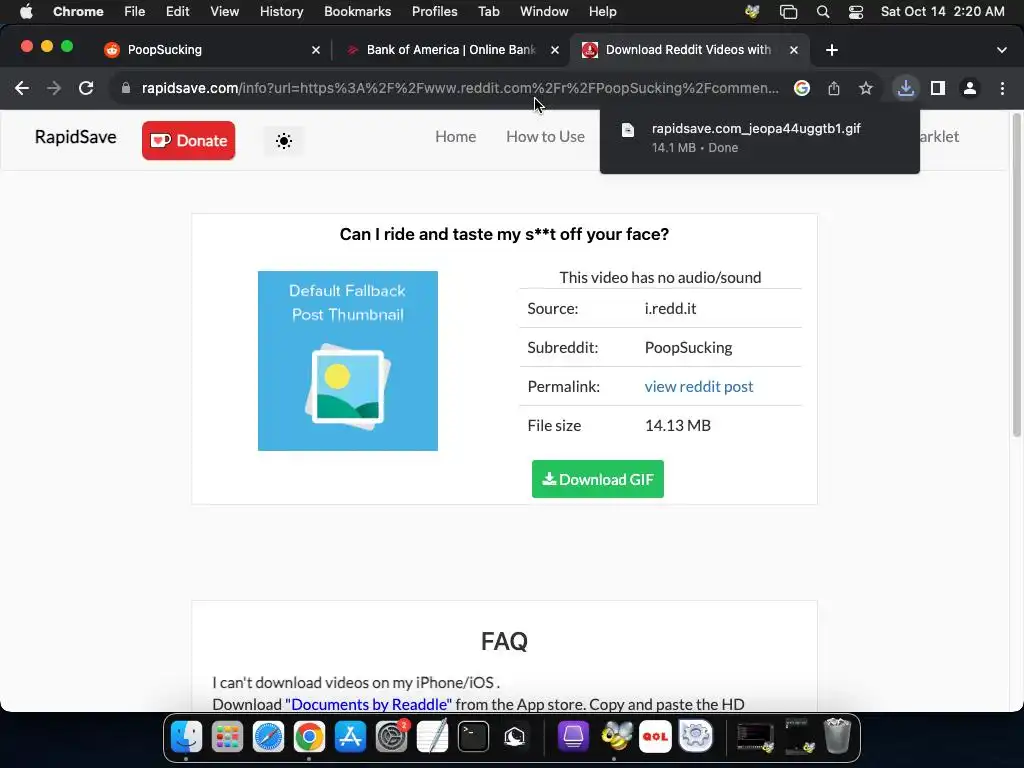The height and width of the screenshot is (768, 1024).
Task: Click the 14.13 MB file size value
Action: (677, 426)
